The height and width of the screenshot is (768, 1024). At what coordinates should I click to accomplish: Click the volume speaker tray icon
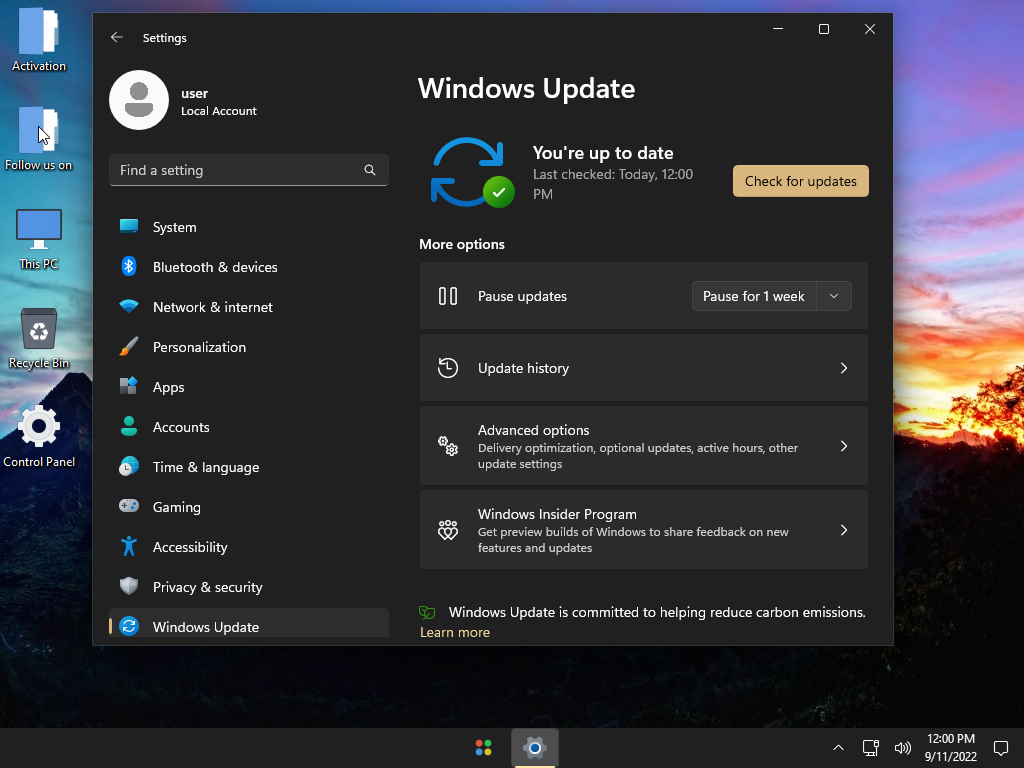click(903, 748)
